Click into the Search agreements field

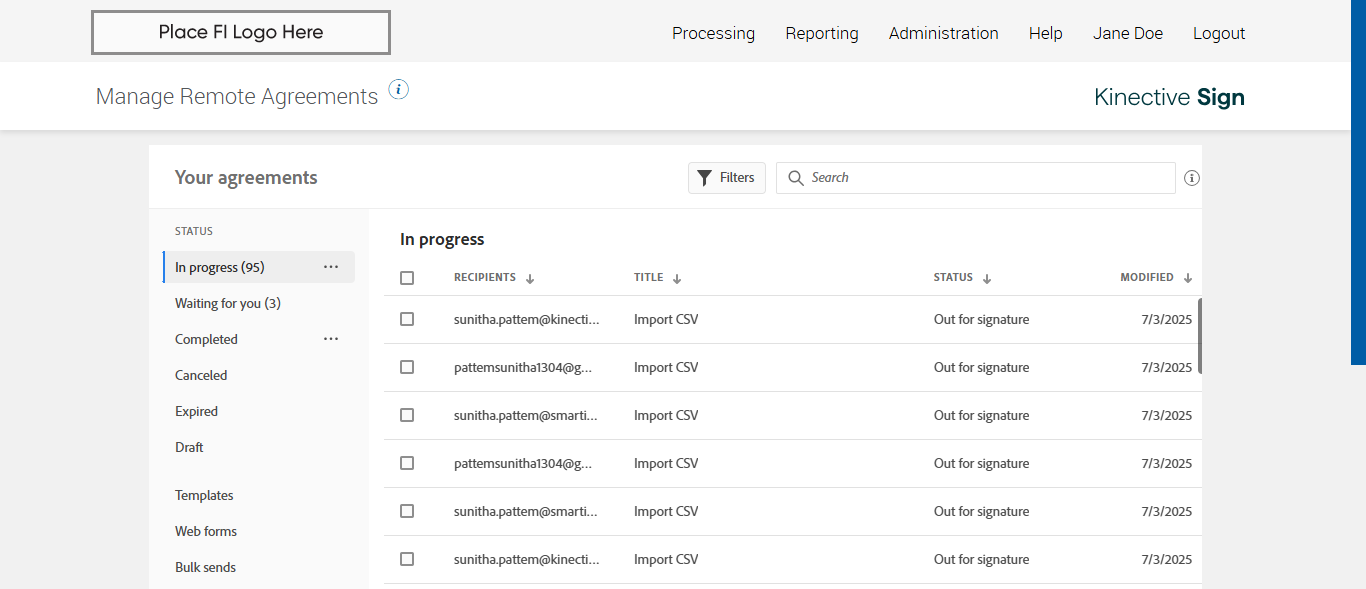(x=985, y=178)
